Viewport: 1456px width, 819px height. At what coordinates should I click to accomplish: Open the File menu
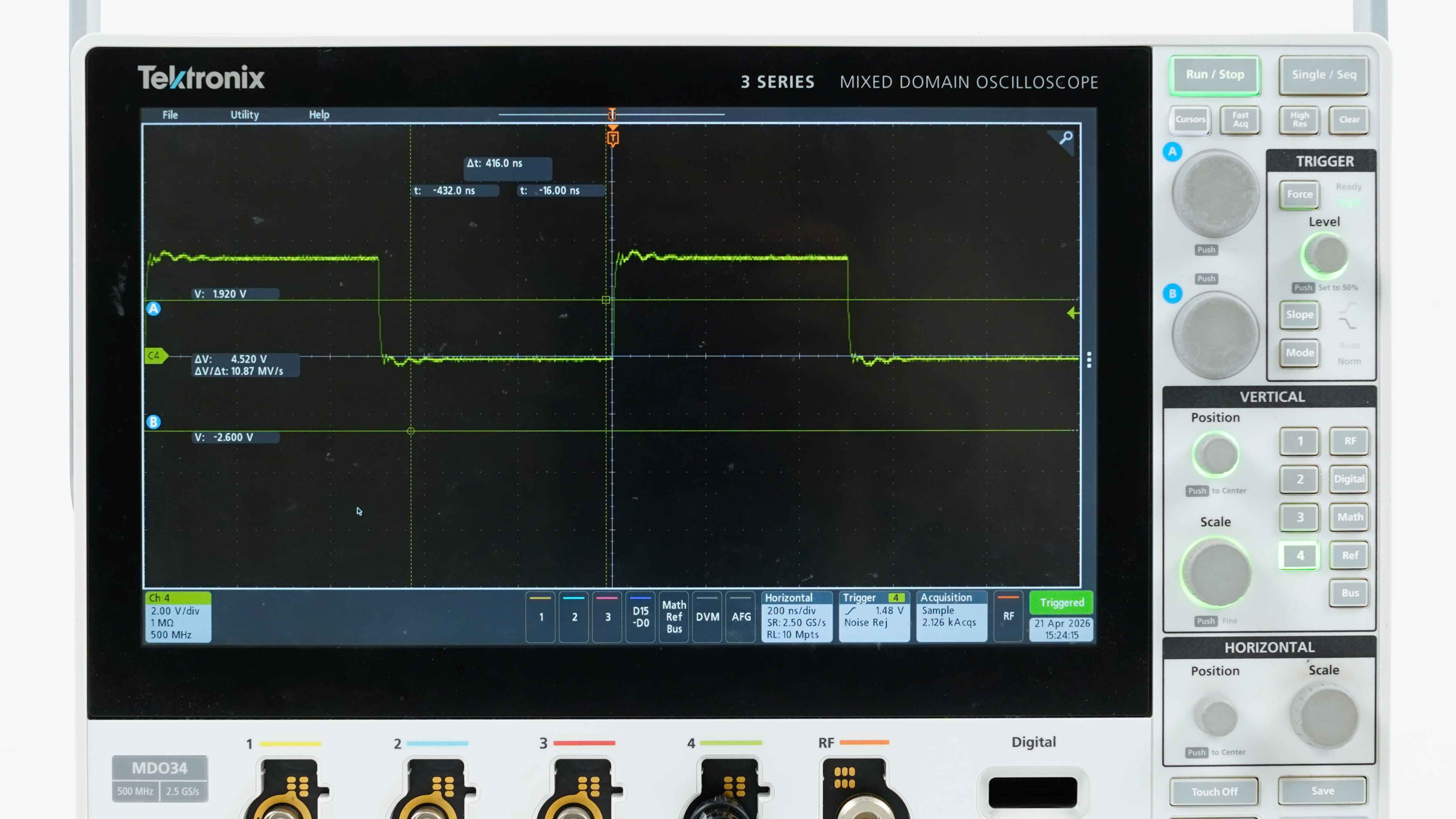170,115
